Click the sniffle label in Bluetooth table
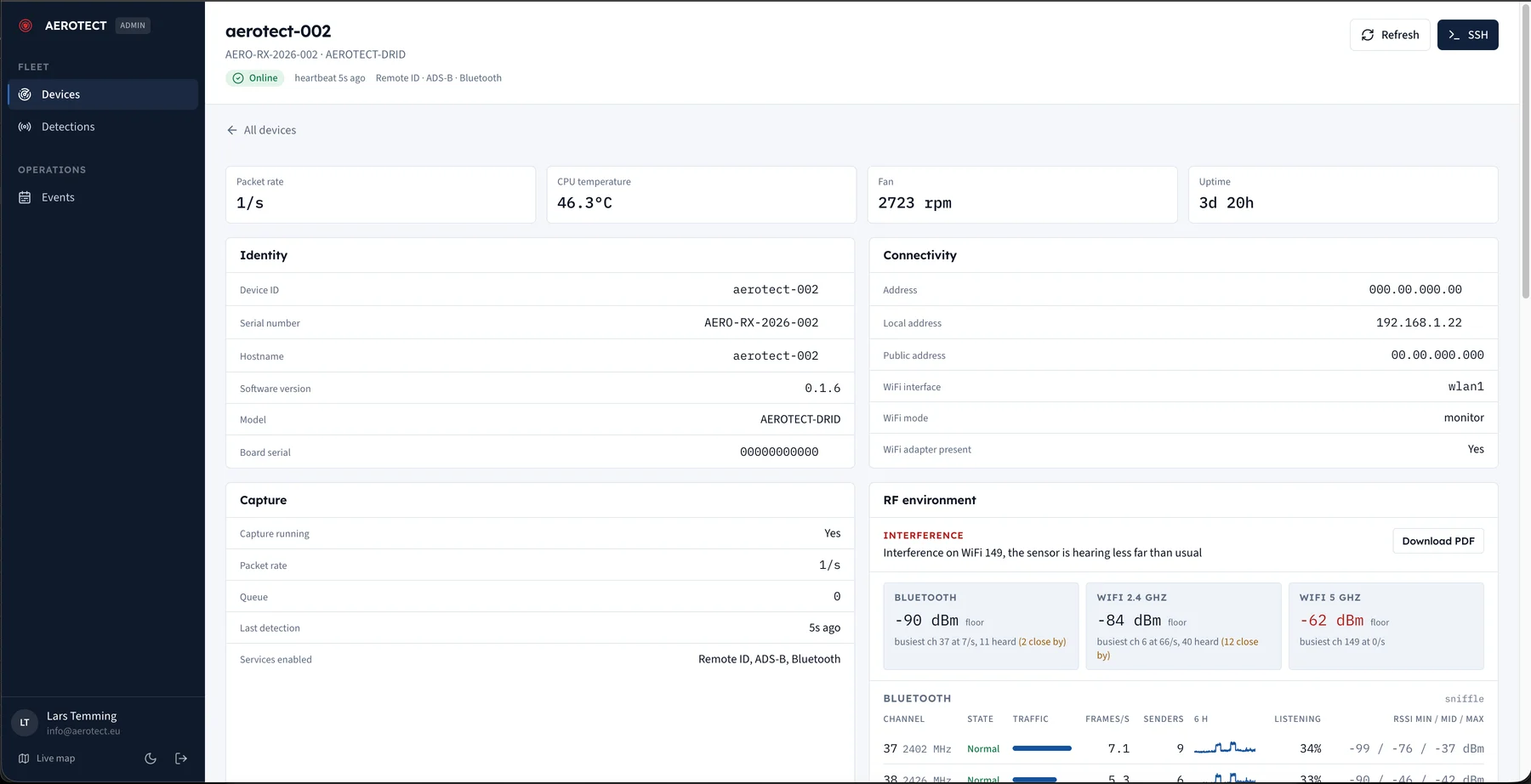 [1464, 699]
